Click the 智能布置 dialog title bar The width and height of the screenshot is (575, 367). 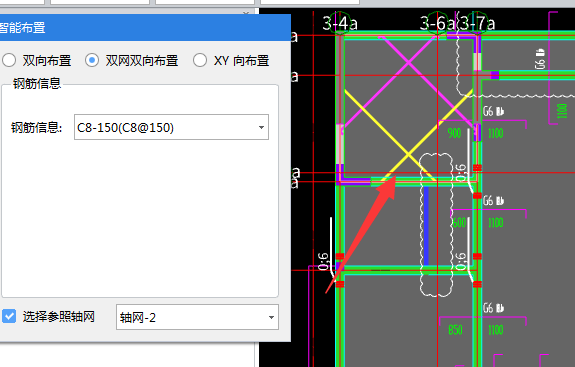145,28
